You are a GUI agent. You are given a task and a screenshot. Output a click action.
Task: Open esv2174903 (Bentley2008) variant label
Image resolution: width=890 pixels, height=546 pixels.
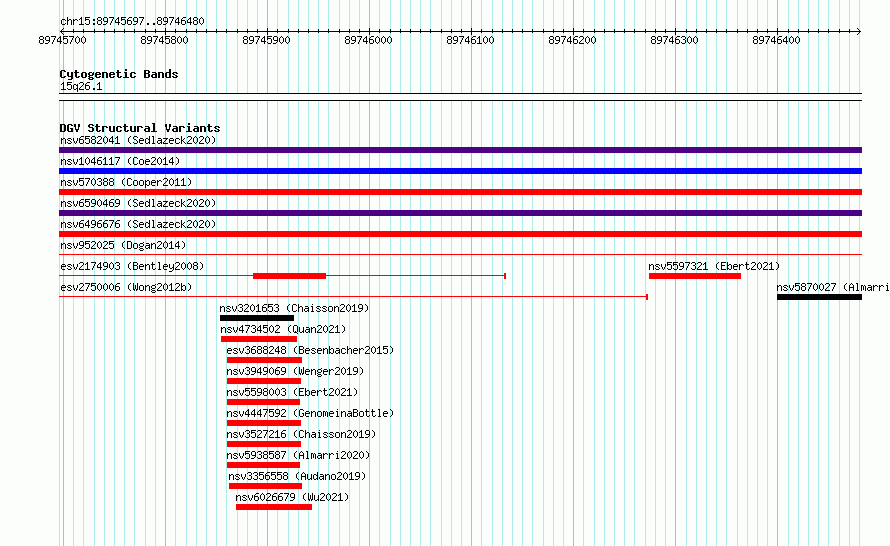click(x=132, y=266)
